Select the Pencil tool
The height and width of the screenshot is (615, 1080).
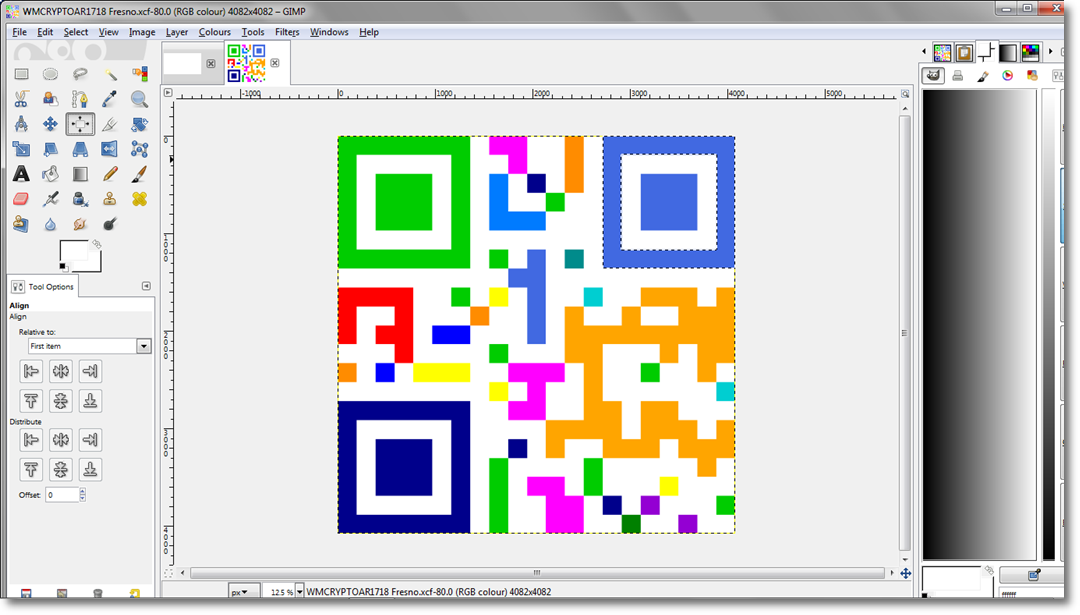pos(110,174)
